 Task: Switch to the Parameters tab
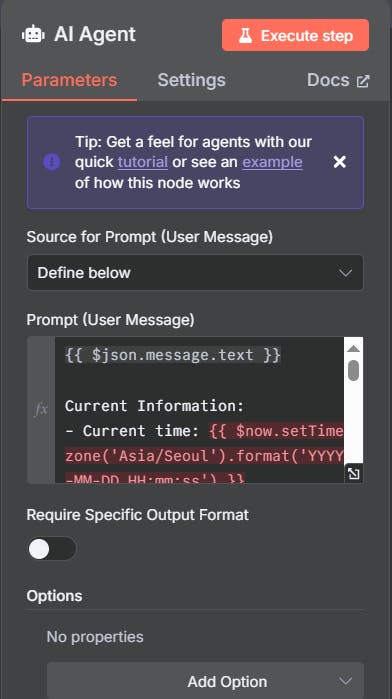click(69, 80)
